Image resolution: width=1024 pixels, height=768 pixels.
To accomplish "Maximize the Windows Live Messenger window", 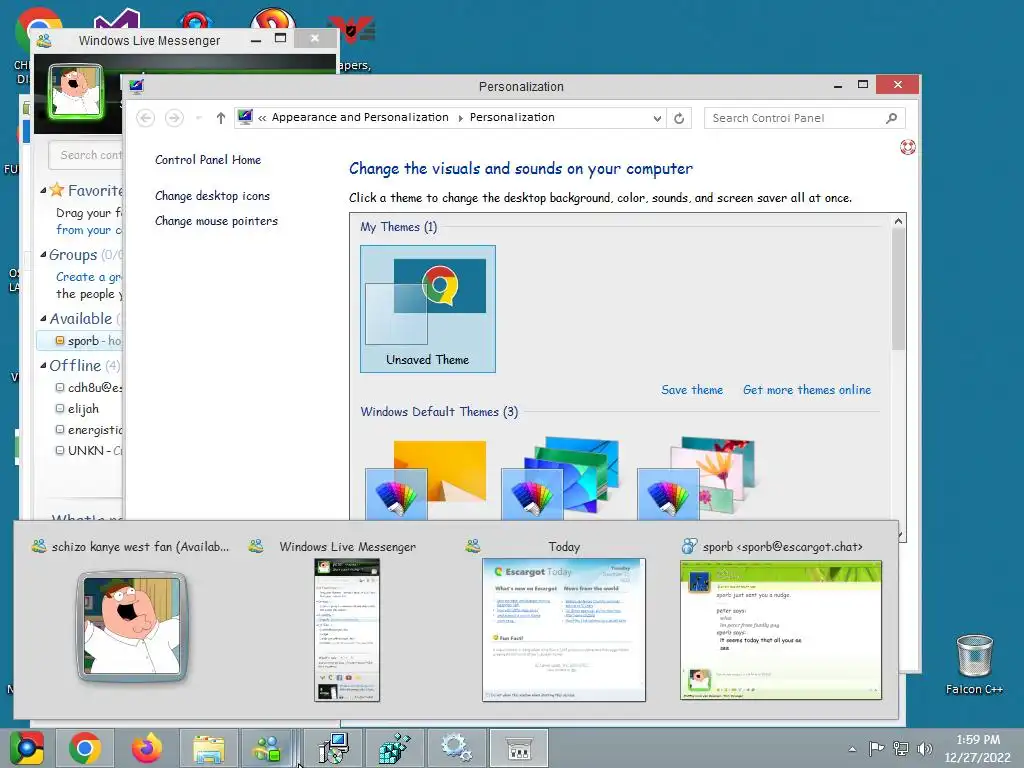I will [280, 39].
